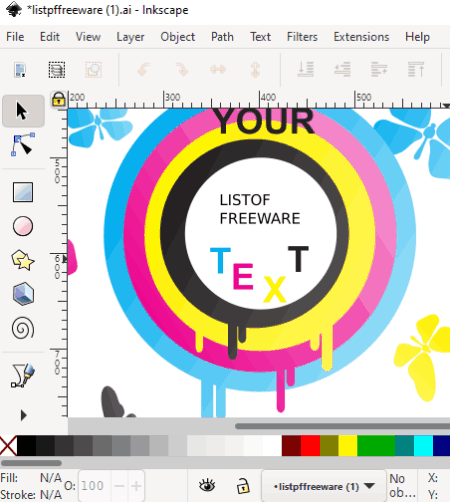Pick the olive palette swatch
The image size is (450, 502).
(x=329, y=445)
